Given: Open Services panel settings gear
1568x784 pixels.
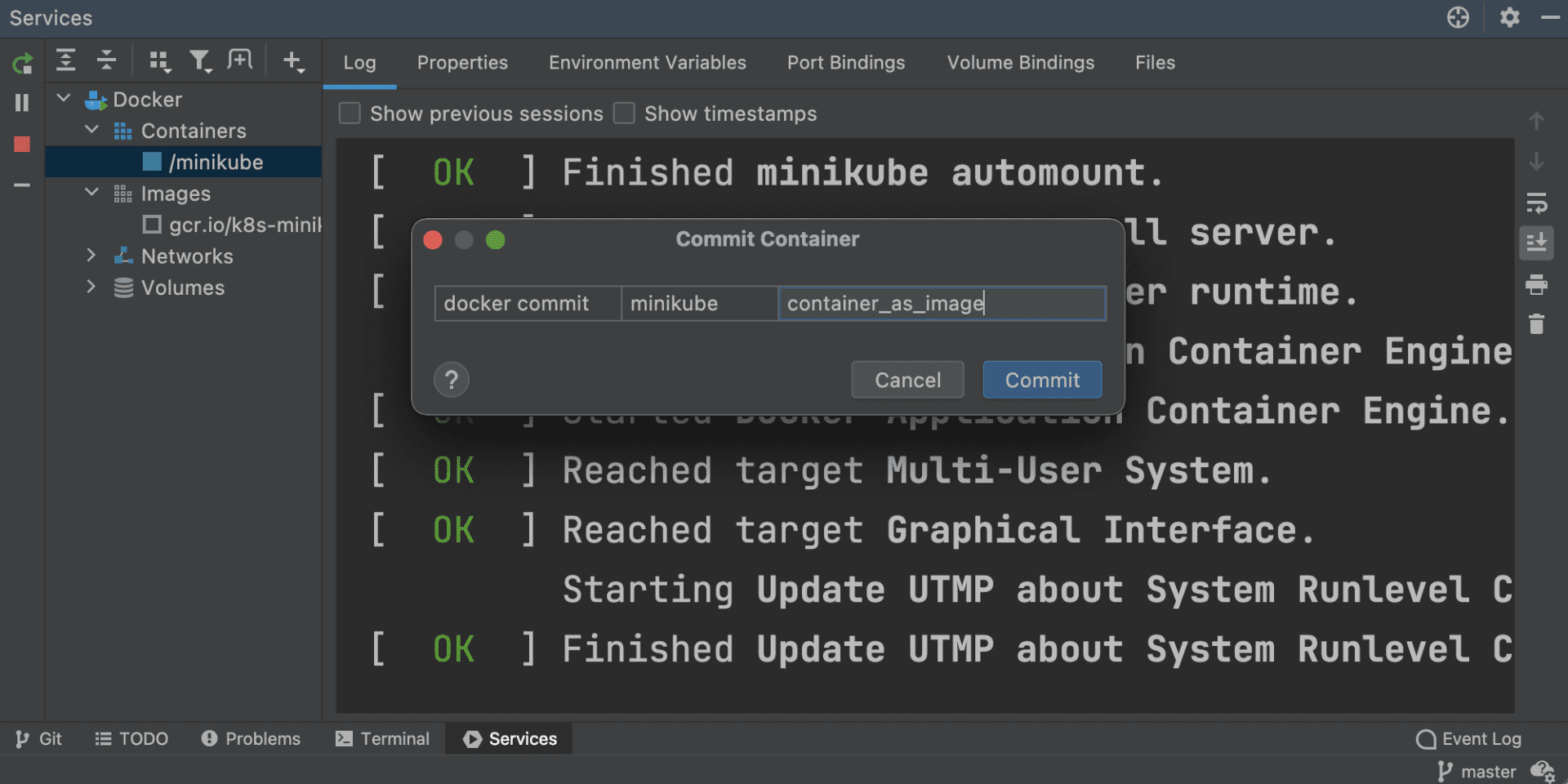Looking at the screenshot, I should (1509, 17).
